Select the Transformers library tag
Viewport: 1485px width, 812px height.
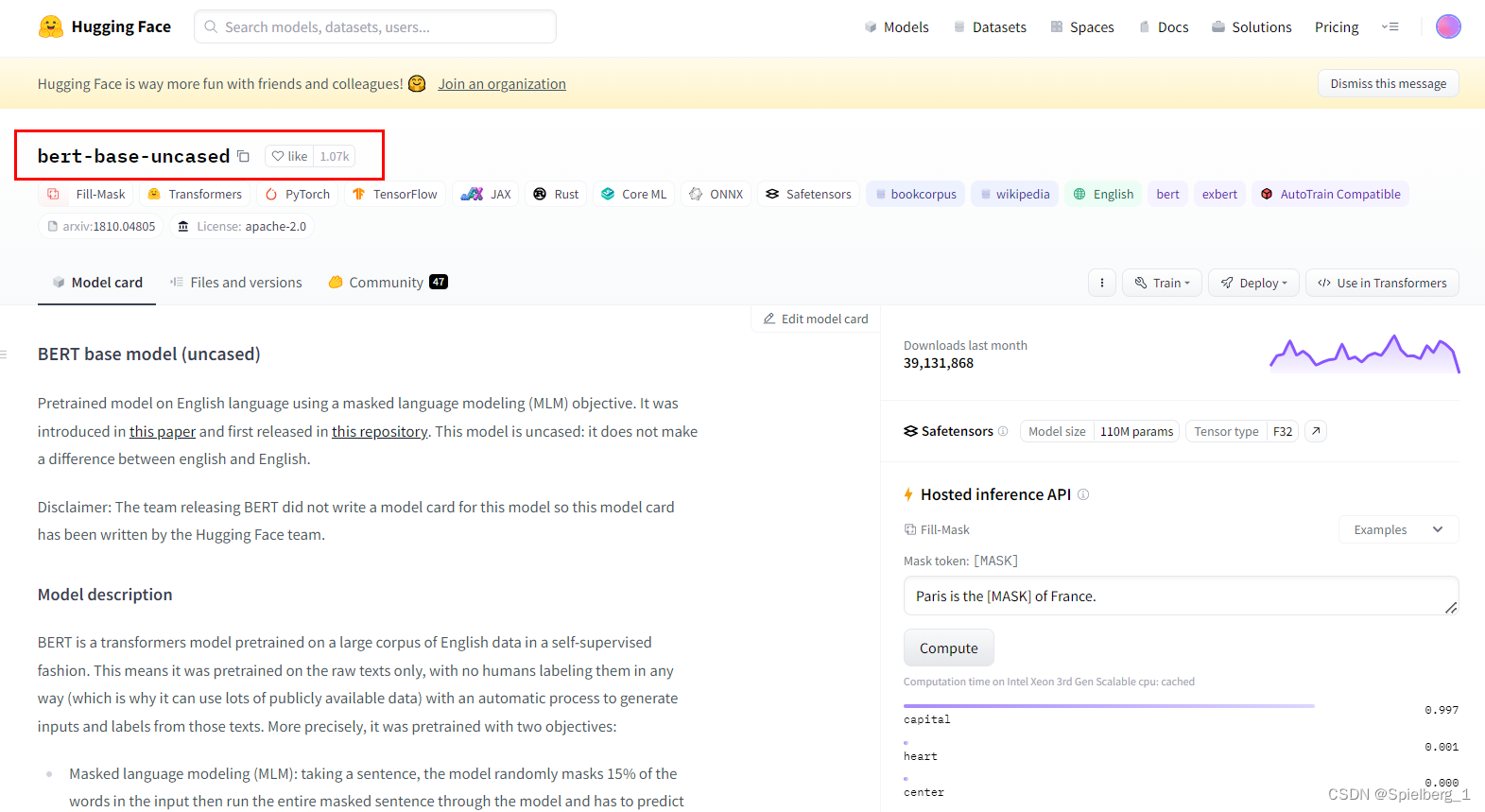196,194
